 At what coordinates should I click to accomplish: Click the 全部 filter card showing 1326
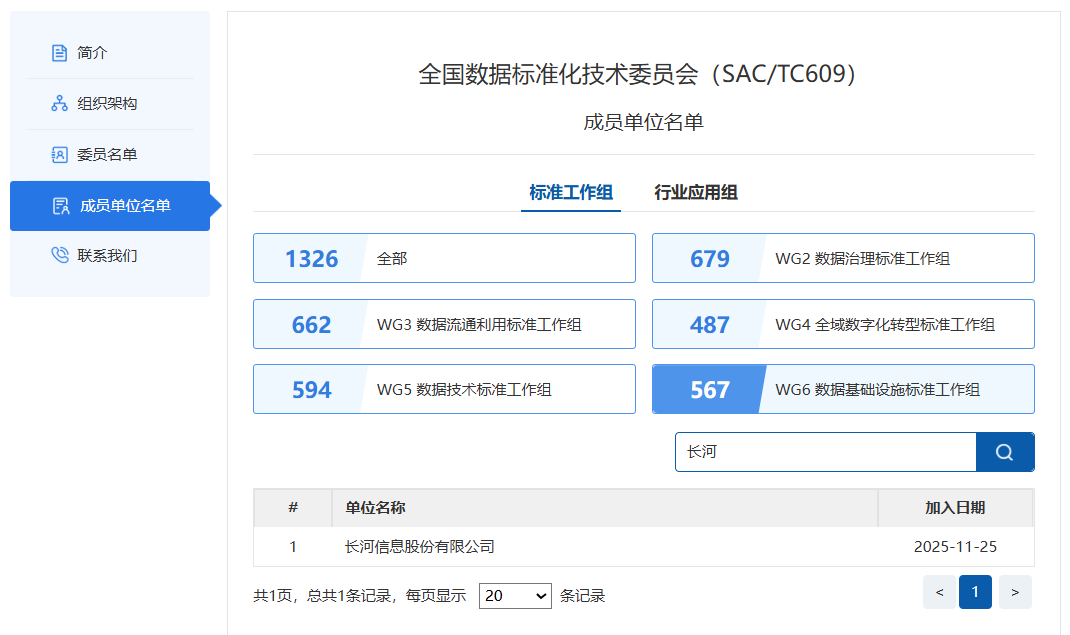[444, 258]
